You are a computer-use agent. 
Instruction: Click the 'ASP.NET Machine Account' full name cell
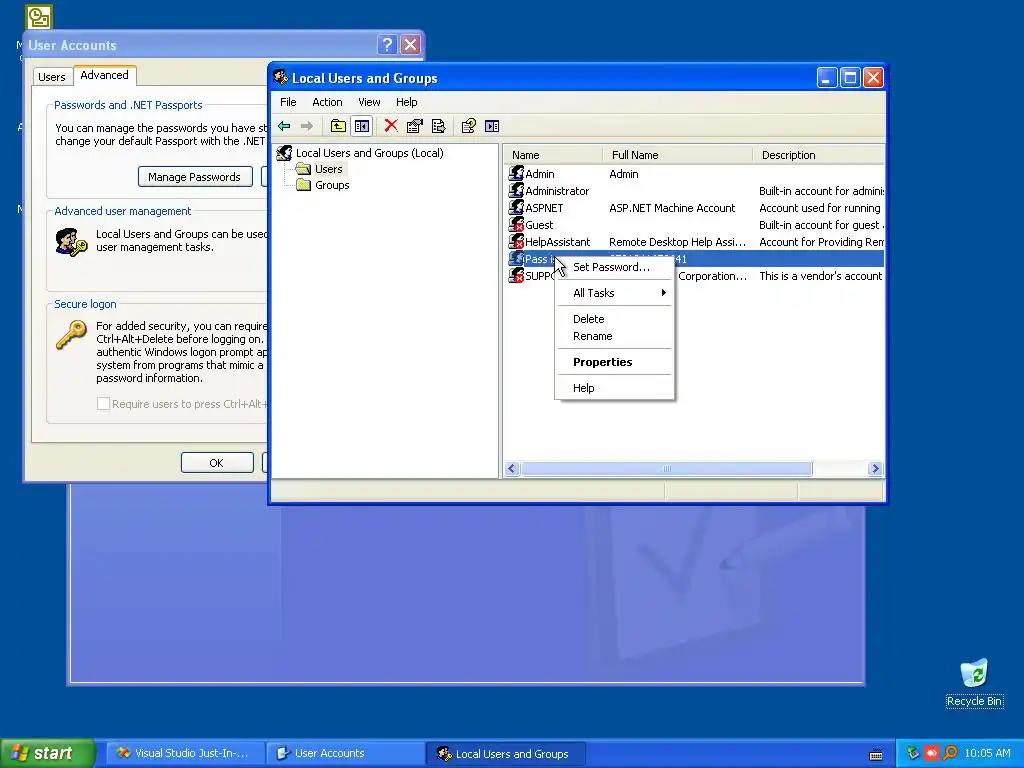coord(672,208)
